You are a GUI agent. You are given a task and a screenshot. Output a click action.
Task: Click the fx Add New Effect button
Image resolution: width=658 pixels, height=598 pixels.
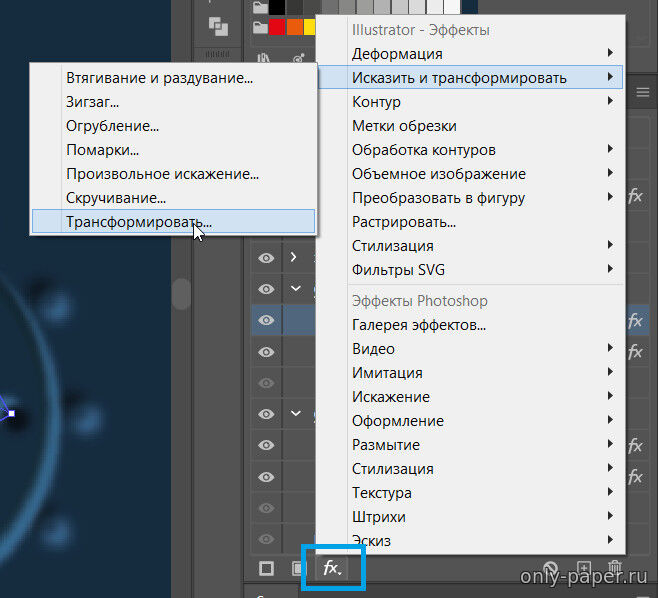(332, 568)
